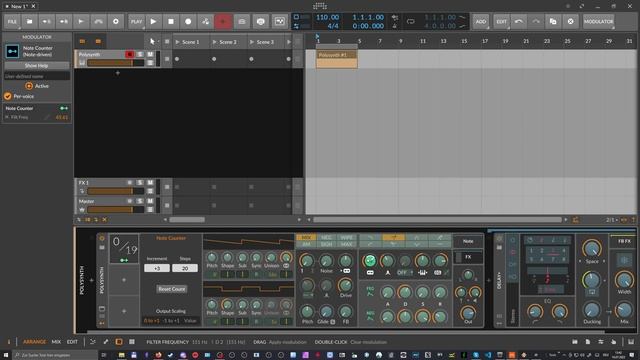
Task: Select the NEG oscillator mix mode
Action: tap(326, 237)
